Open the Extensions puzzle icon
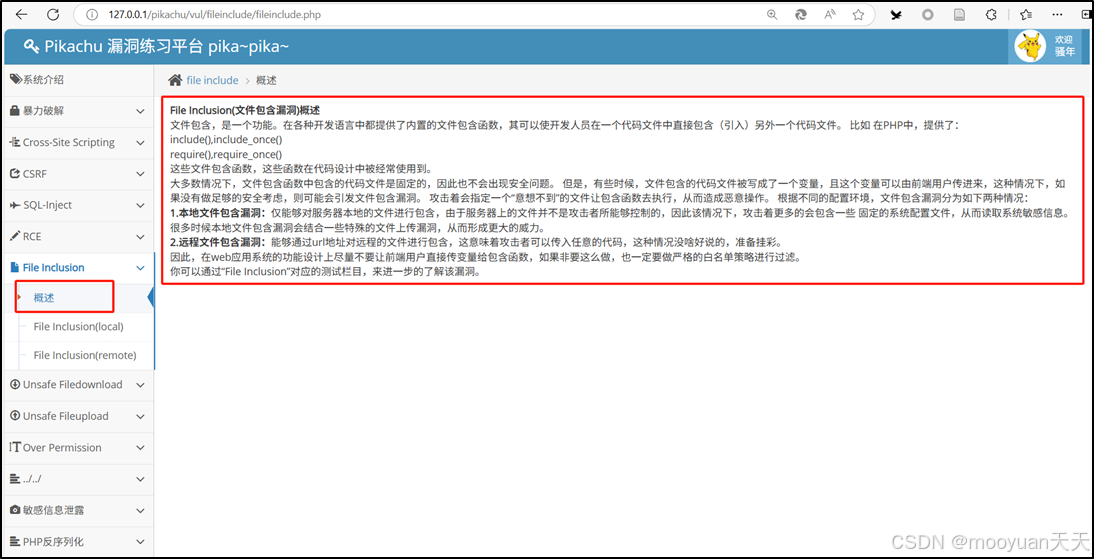1094x559 pixels. (x=991, y=14)
